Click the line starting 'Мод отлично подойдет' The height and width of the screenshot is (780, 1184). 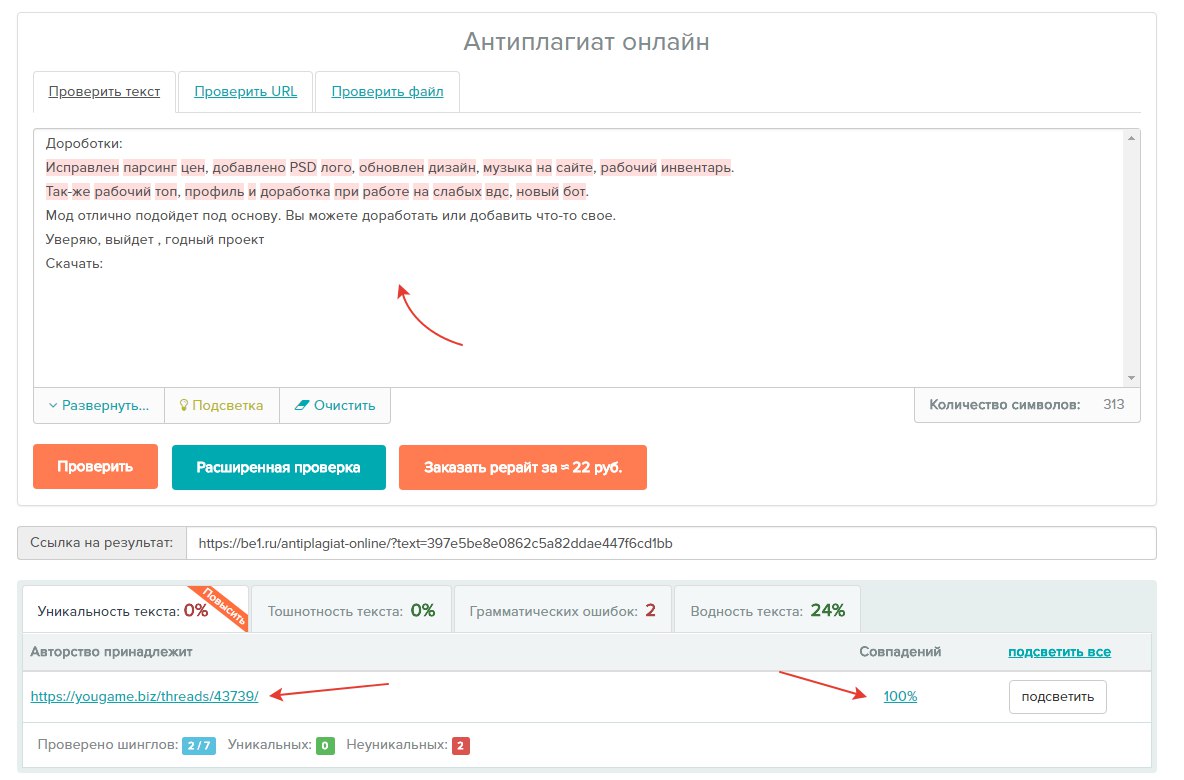(331, 216)
